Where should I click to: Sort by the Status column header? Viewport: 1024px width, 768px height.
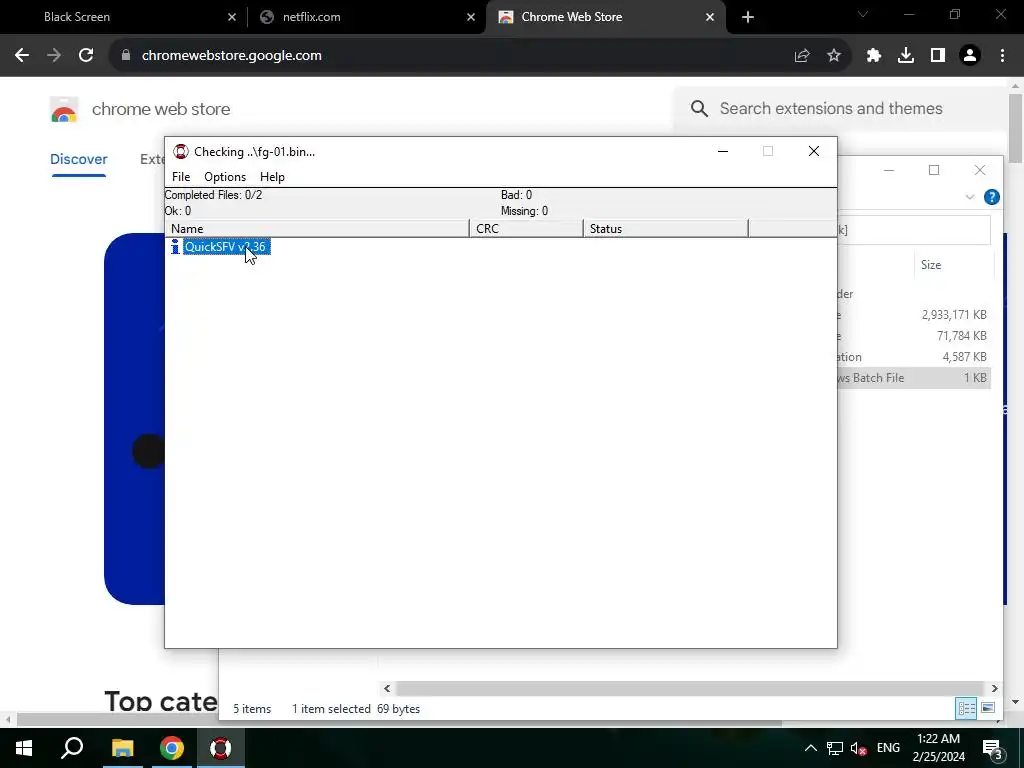click(x=665, y=229)
